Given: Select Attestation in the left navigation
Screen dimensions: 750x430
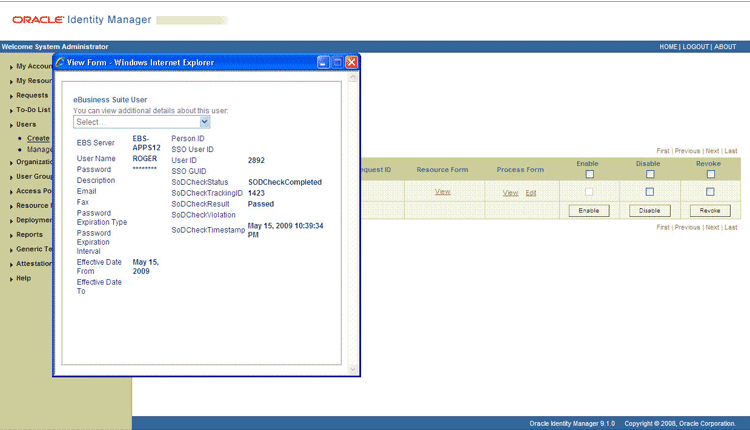Looking at the screenshot, I should 34,264.
